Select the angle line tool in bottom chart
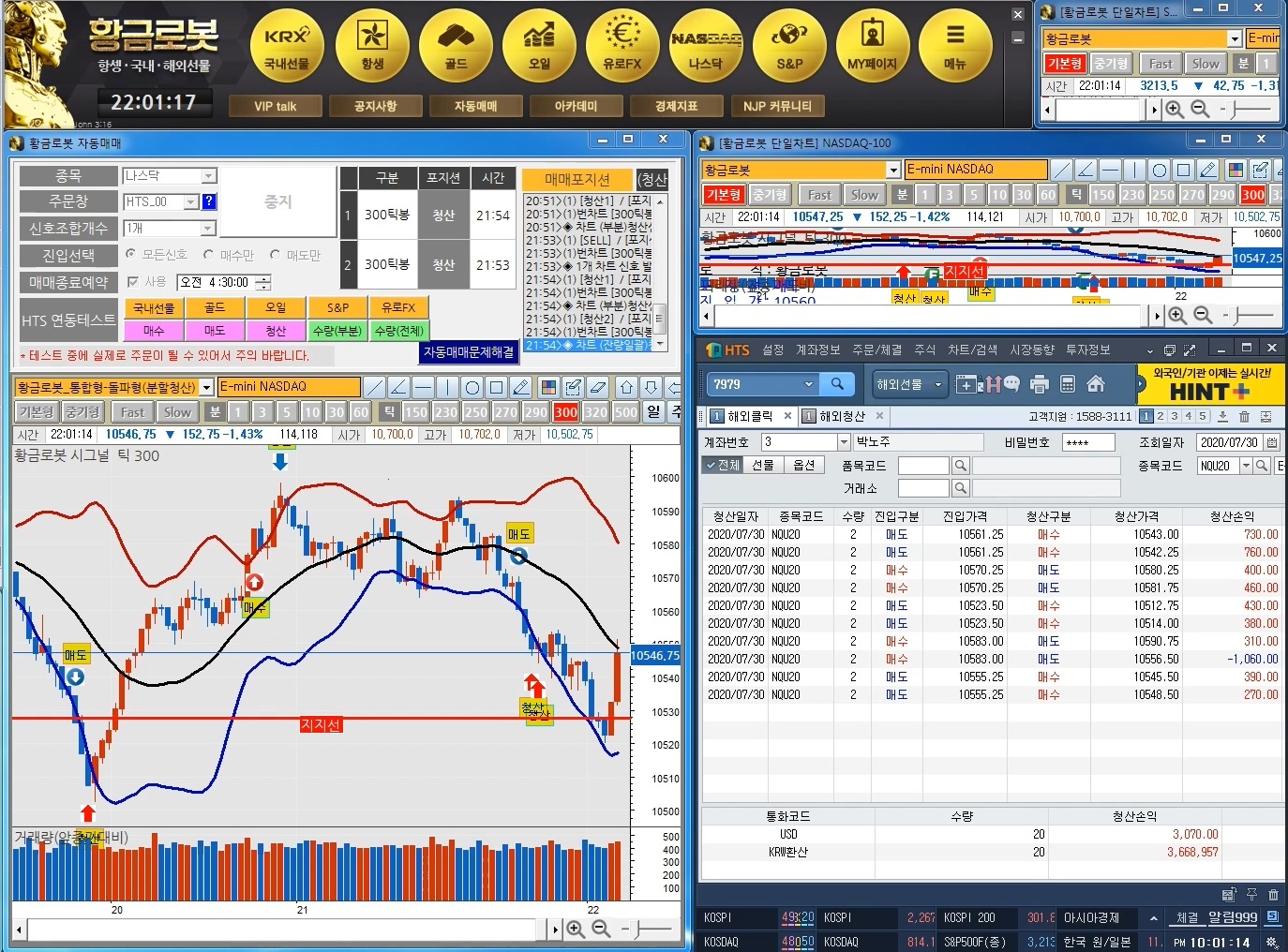Screen dimensions: 1288x952 pos(398,387)
